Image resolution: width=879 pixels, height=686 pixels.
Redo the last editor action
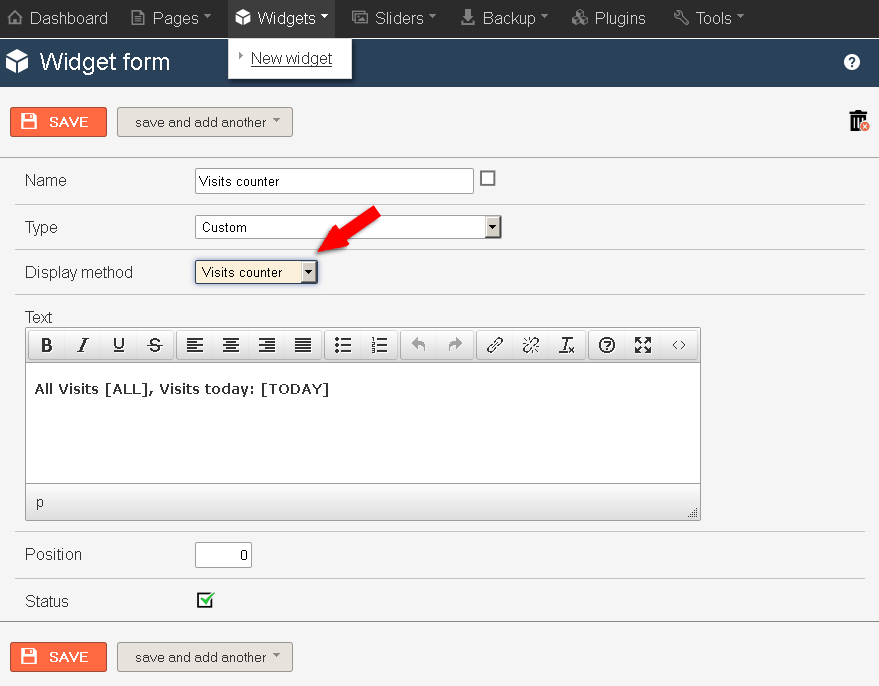(x=455, y=345)
